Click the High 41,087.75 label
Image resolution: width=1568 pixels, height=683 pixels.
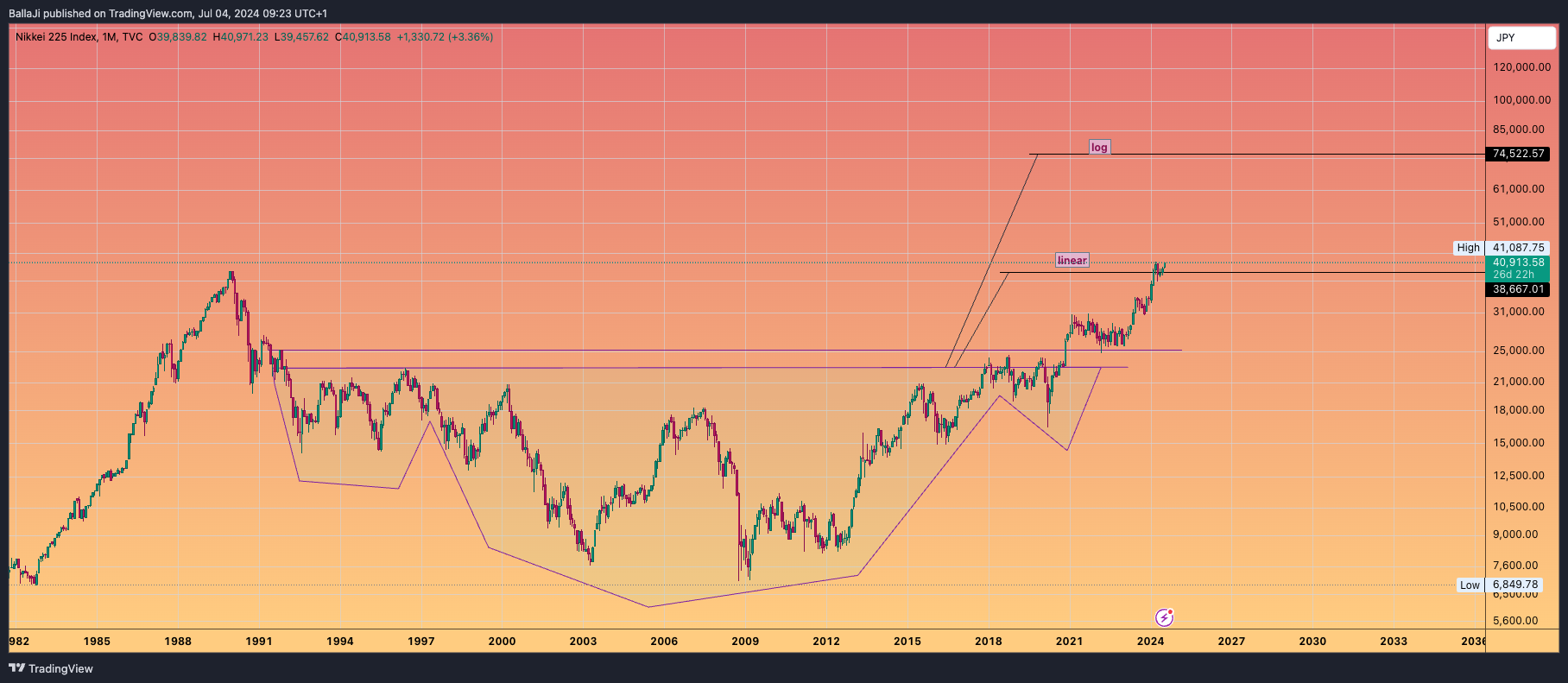(x=1501, y=248)
